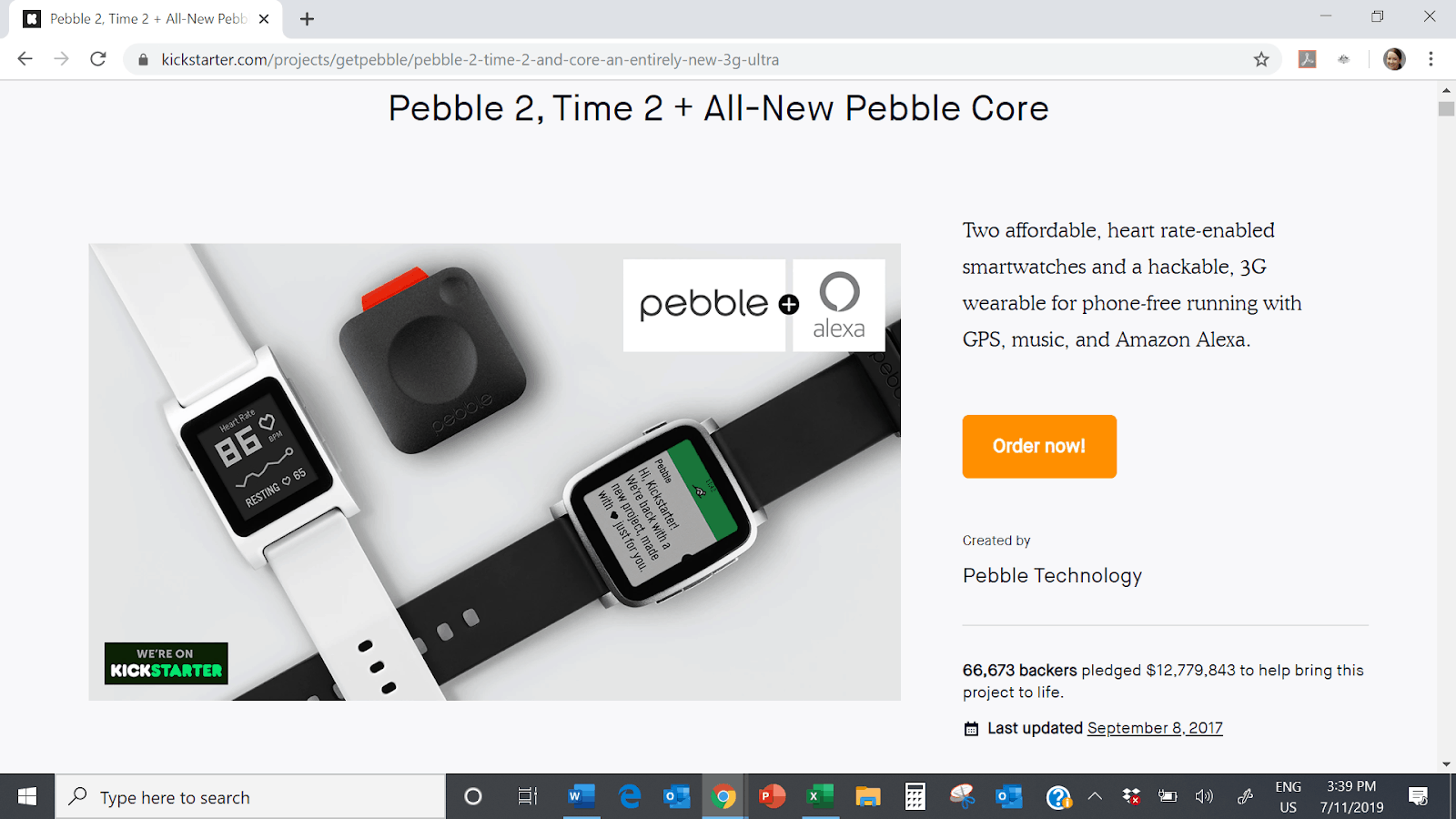The height and width of the screenshot is (819, 1456).
Task: Open File Explorer from the taskbar
Action: pyautogui.click(x=868, y=797)
